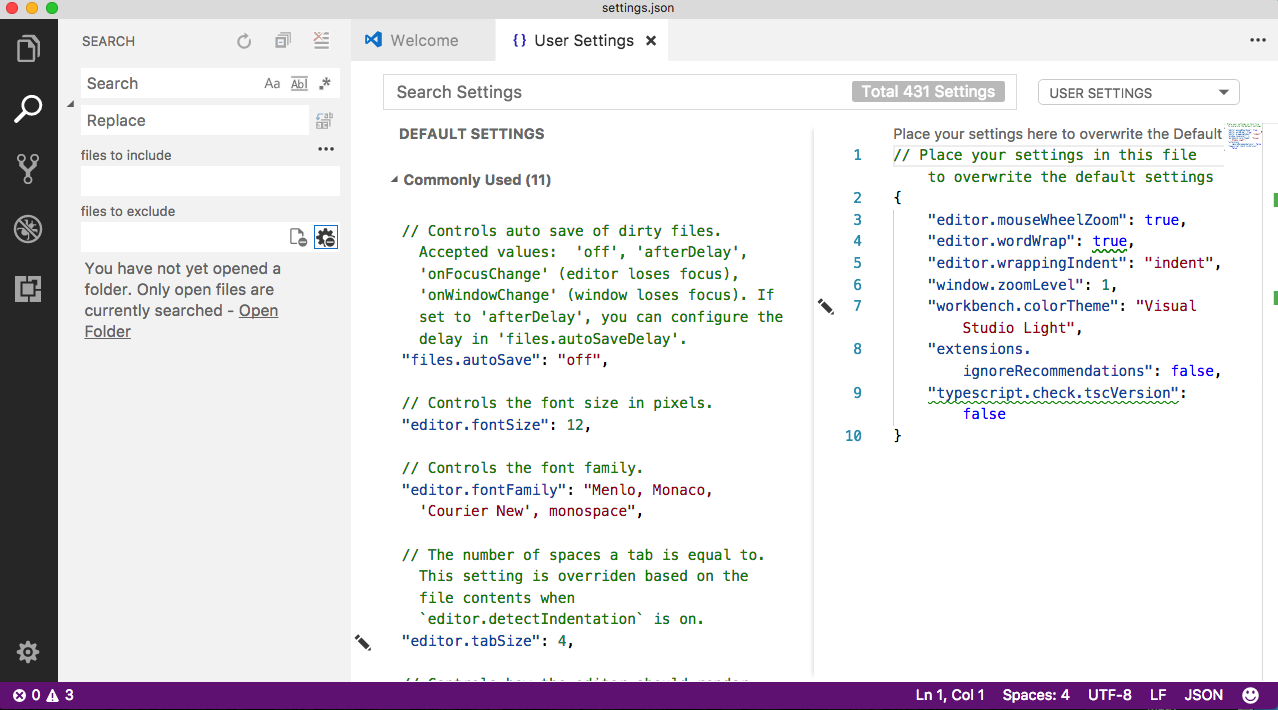Collapse the Commonly Used (11) group
The image size is (1278, 710).
pos(394,181)
